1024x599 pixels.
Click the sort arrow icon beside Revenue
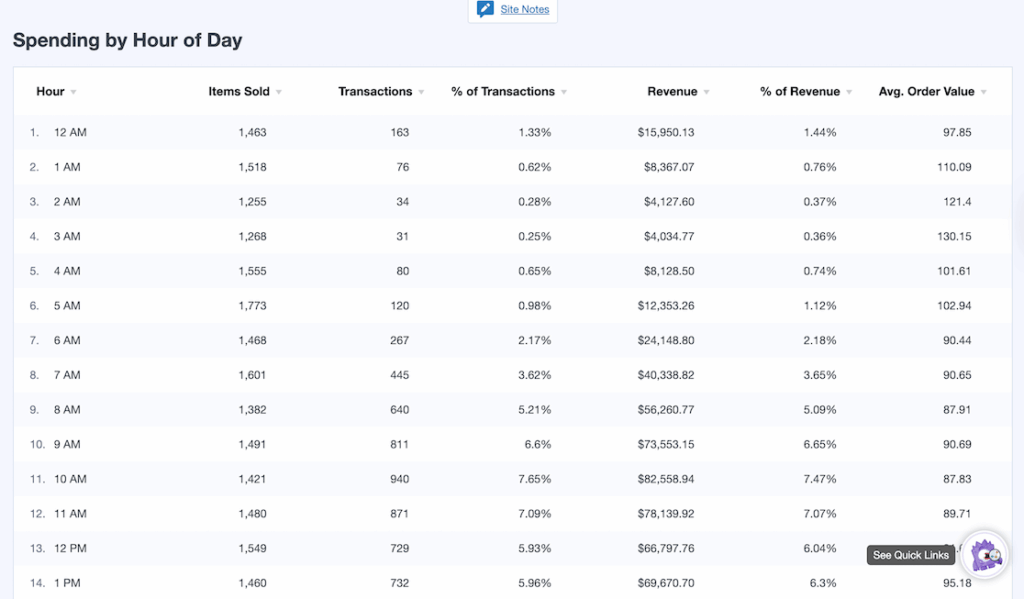pos(705,91)
